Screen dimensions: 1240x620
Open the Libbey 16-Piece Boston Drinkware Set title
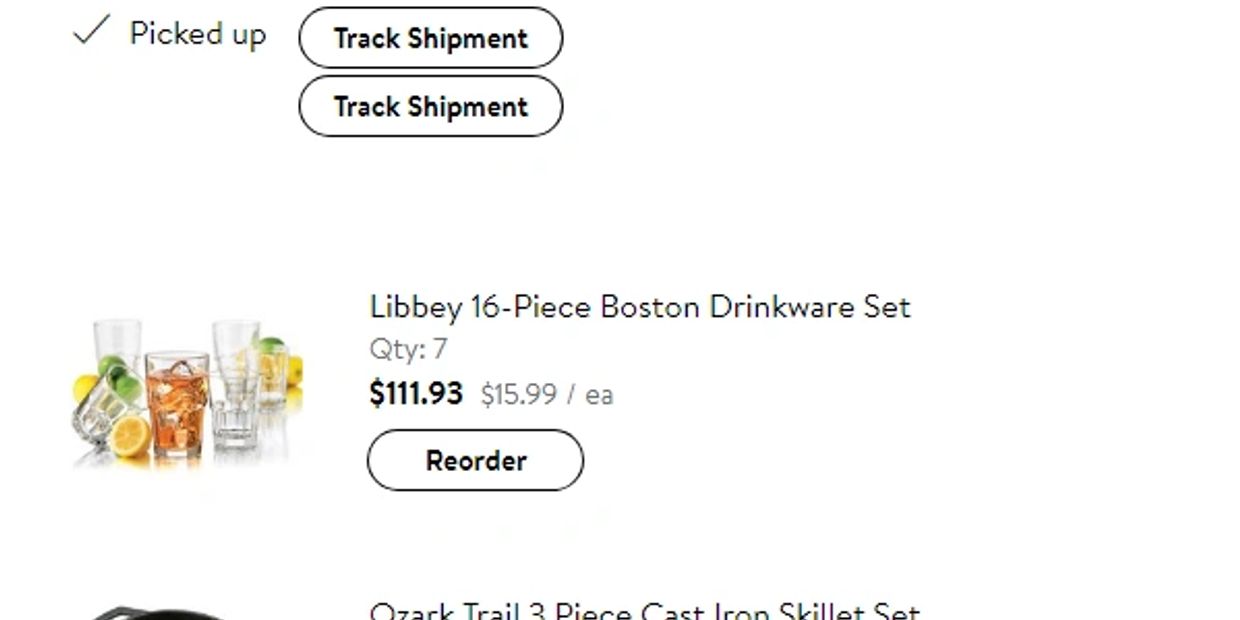(x=639, y=306)
